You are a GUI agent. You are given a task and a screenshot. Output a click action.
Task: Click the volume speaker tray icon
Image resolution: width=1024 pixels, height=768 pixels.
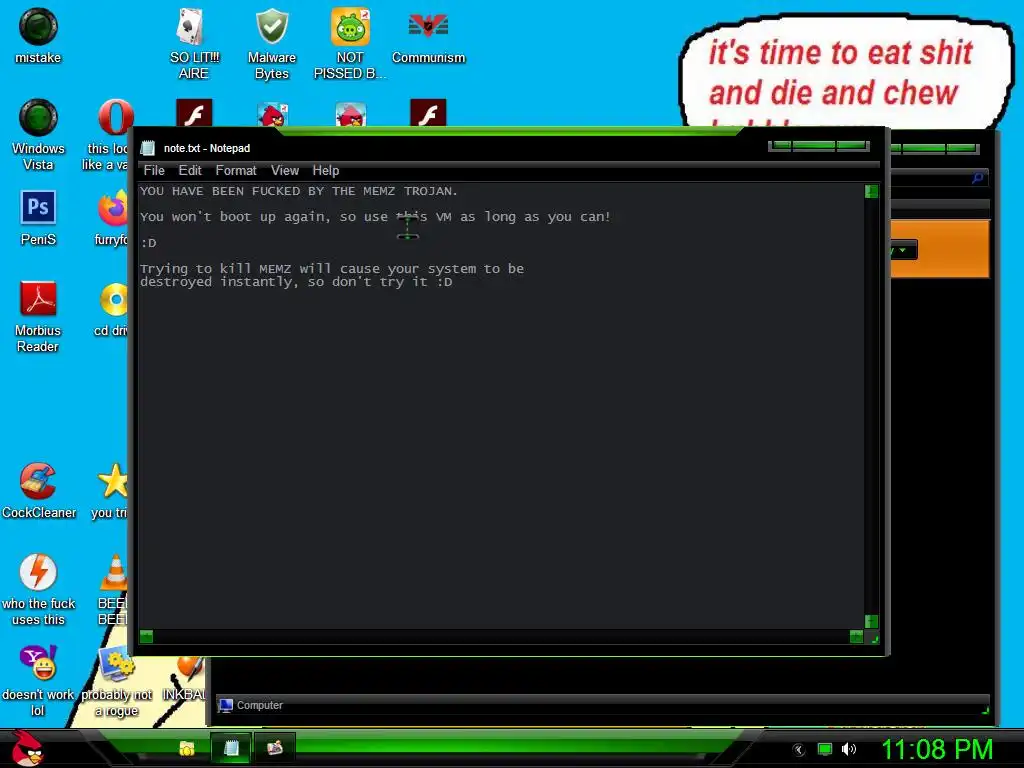pos(848,749)
